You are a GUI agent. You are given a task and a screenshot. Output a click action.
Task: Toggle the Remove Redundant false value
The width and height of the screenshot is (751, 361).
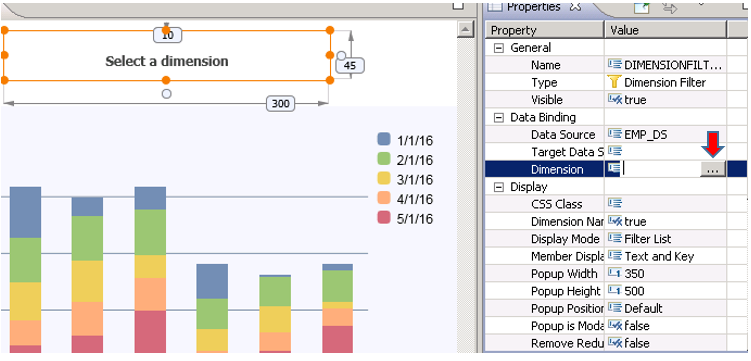(x=637, y=343)
